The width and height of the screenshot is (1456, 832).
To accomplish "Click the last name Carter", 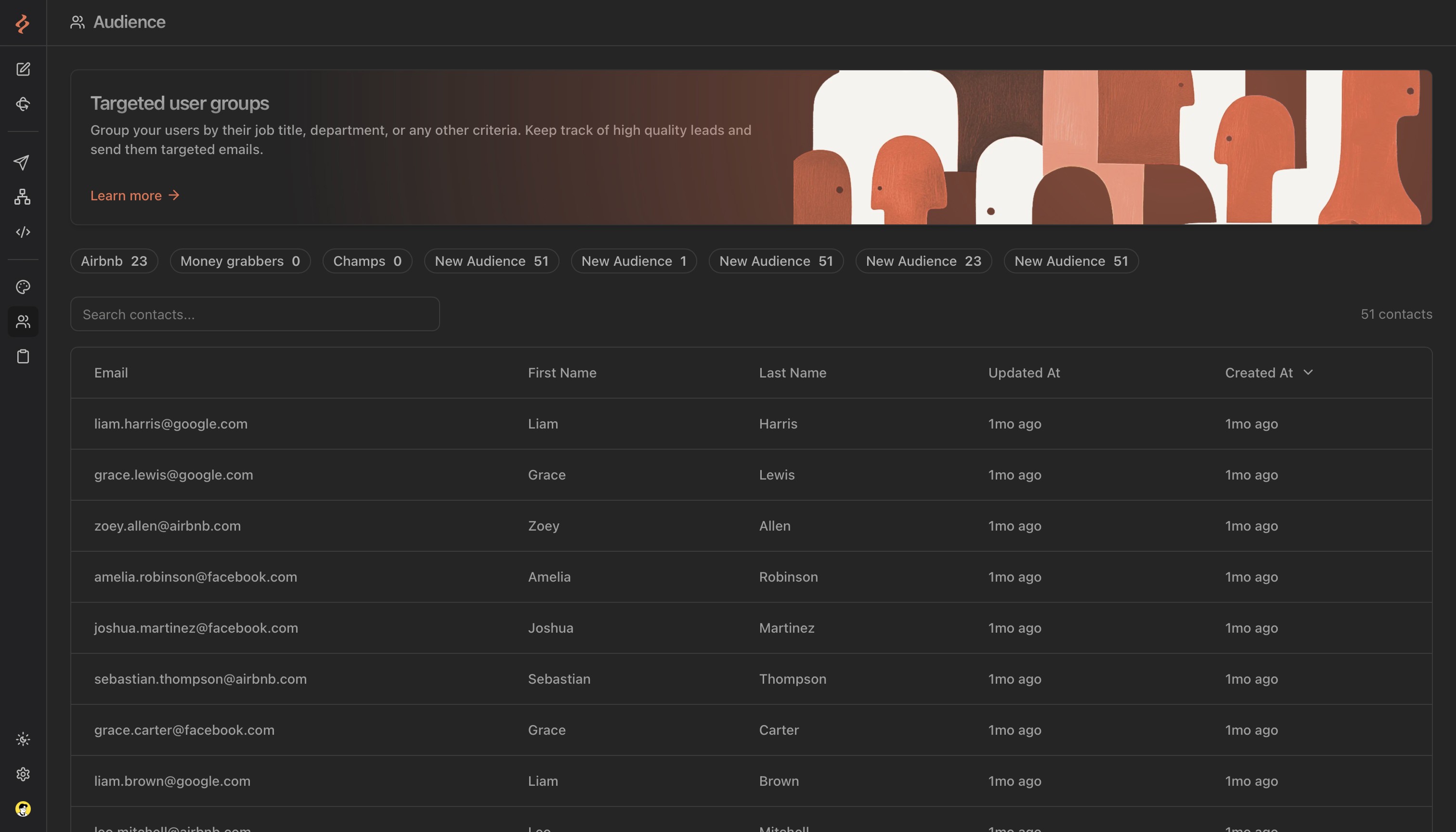I will point(779,730).
